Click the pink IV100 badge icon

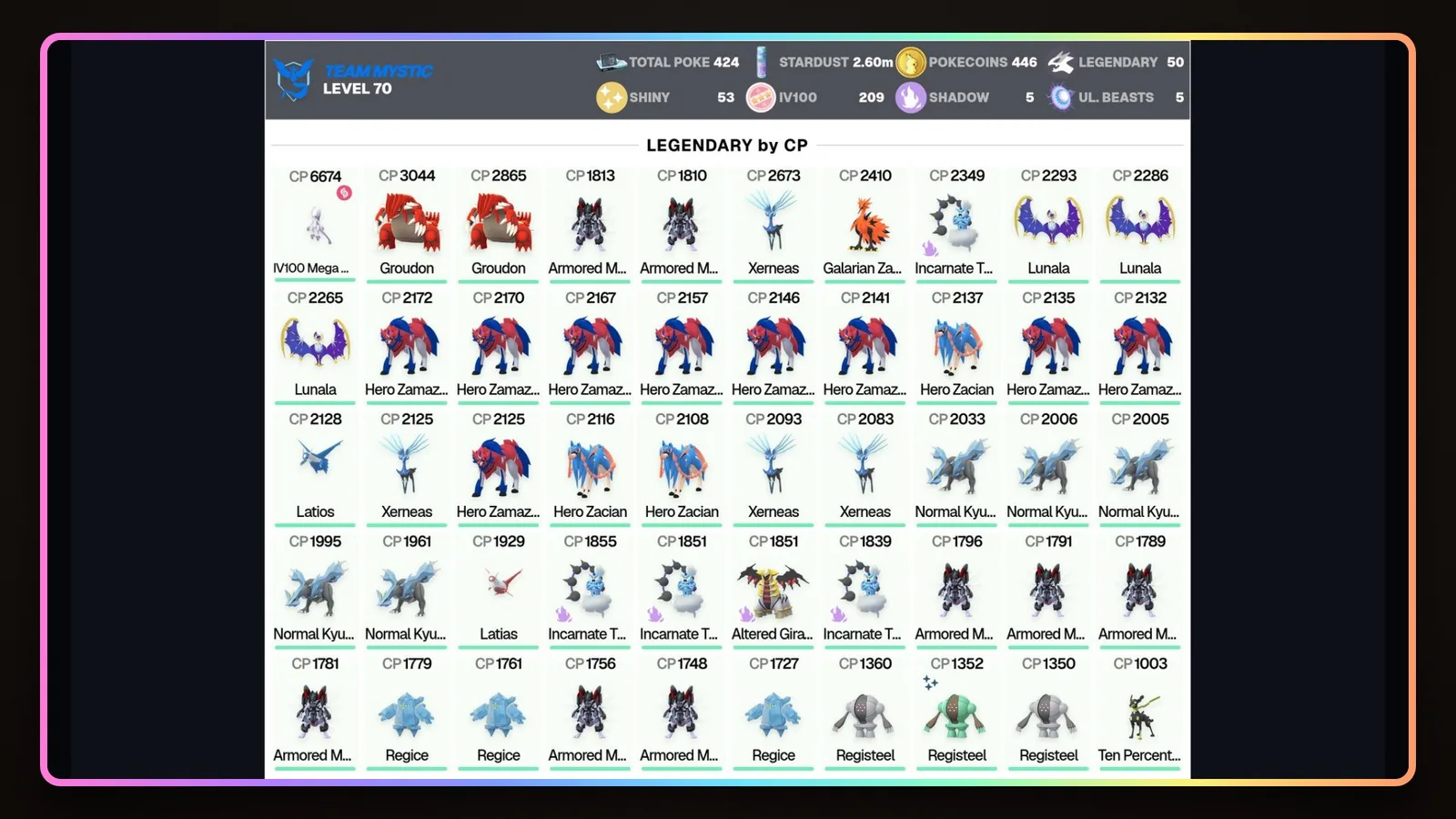click(761, 97)
